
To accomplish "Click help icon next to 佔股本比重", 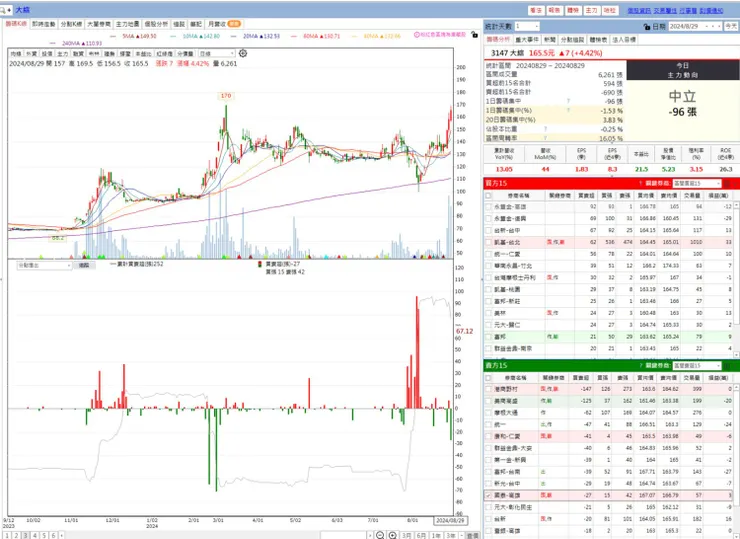I will (x=546, y=129).
